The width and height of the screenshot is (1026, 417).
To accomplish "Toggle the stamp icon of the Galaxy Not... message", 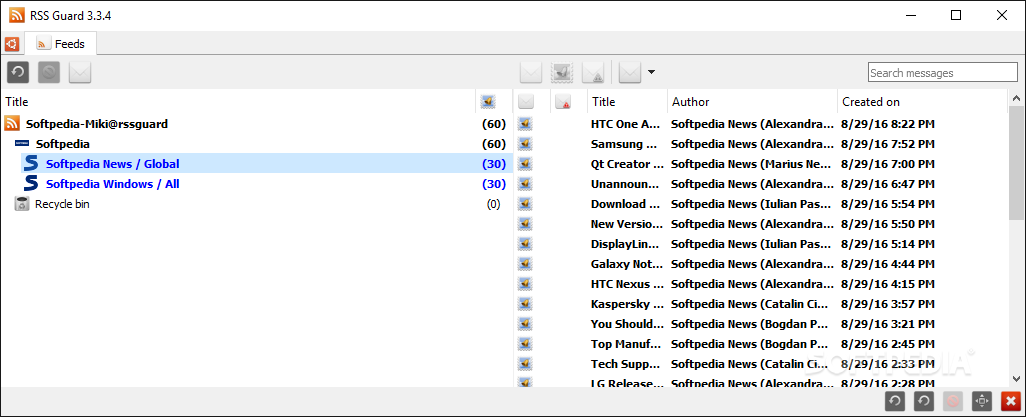I will point(524,264).
